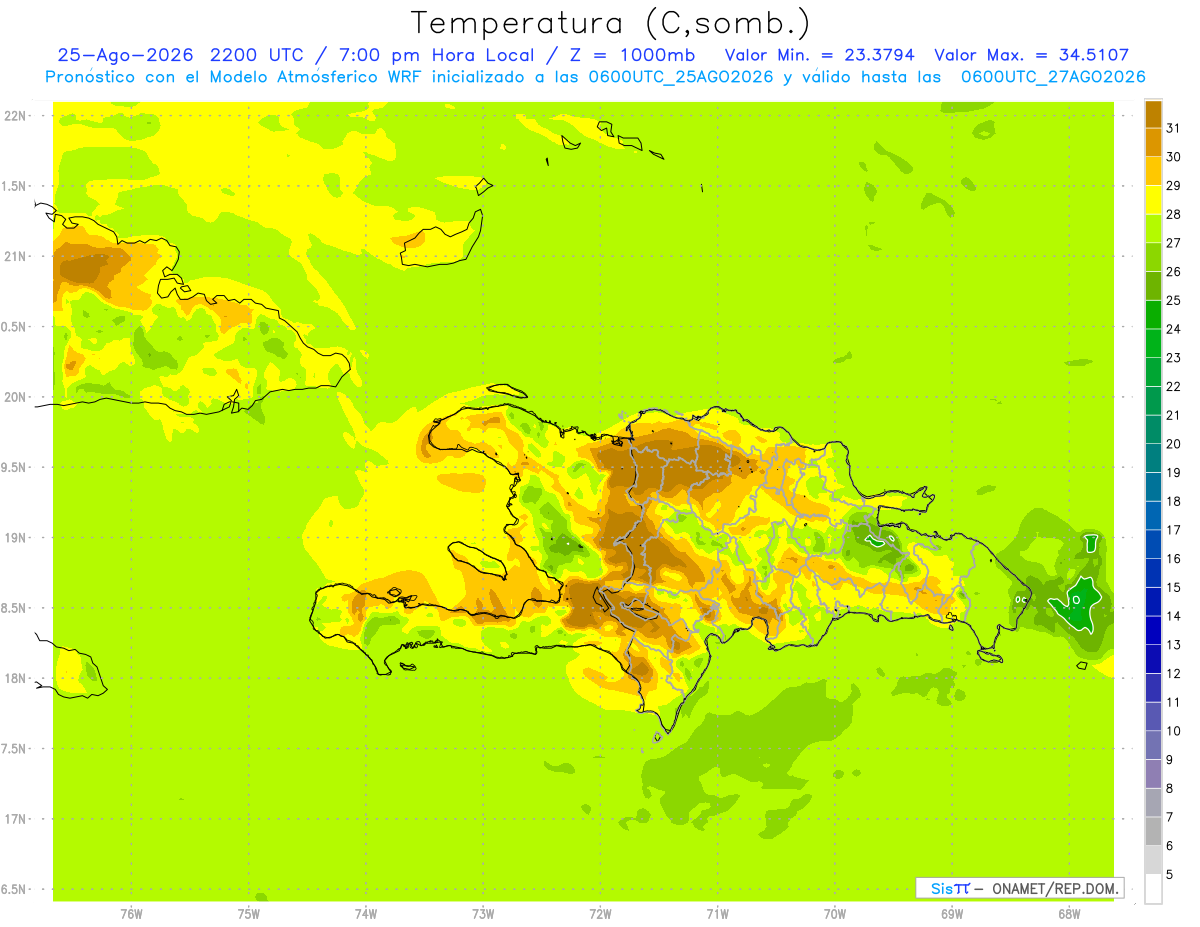Click the '76W' longitude label
Screen dimensions: 1200x927
(131, 914)
